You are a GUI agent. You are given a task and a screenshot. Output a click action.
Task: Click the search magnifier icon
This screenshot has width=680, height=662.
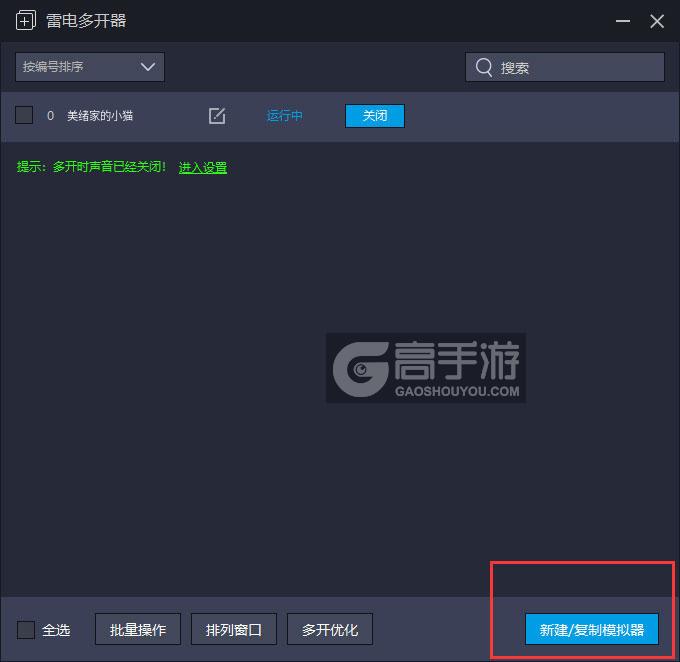(x=484, y=67)
